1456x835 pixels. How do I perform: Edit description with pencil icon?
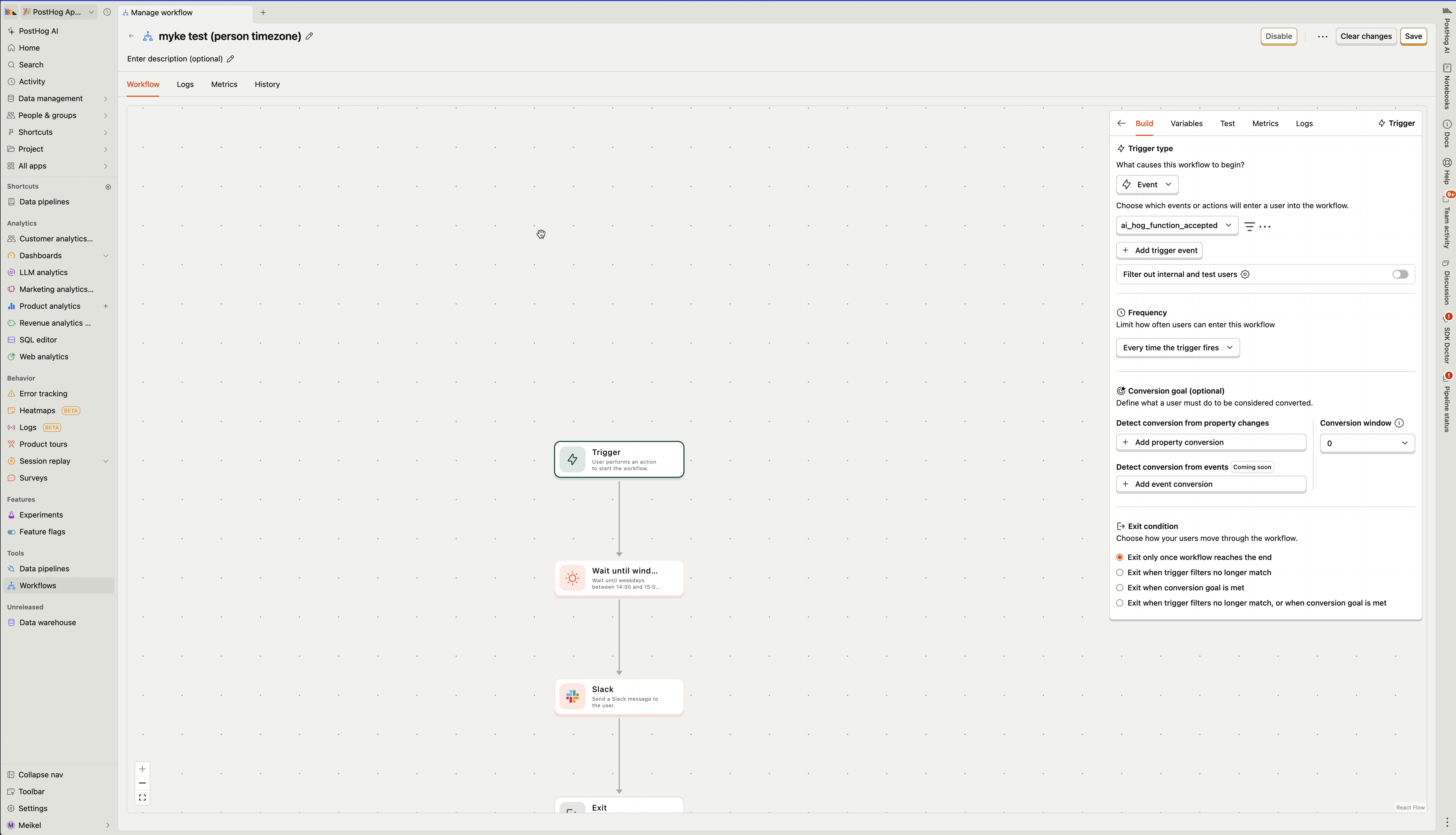click(231, 59)
